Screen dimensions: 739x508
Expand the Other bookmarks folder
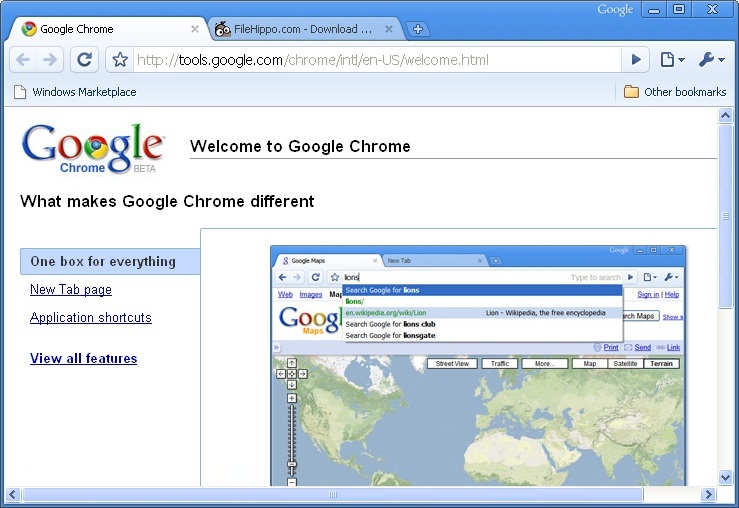tap(675, 92)
